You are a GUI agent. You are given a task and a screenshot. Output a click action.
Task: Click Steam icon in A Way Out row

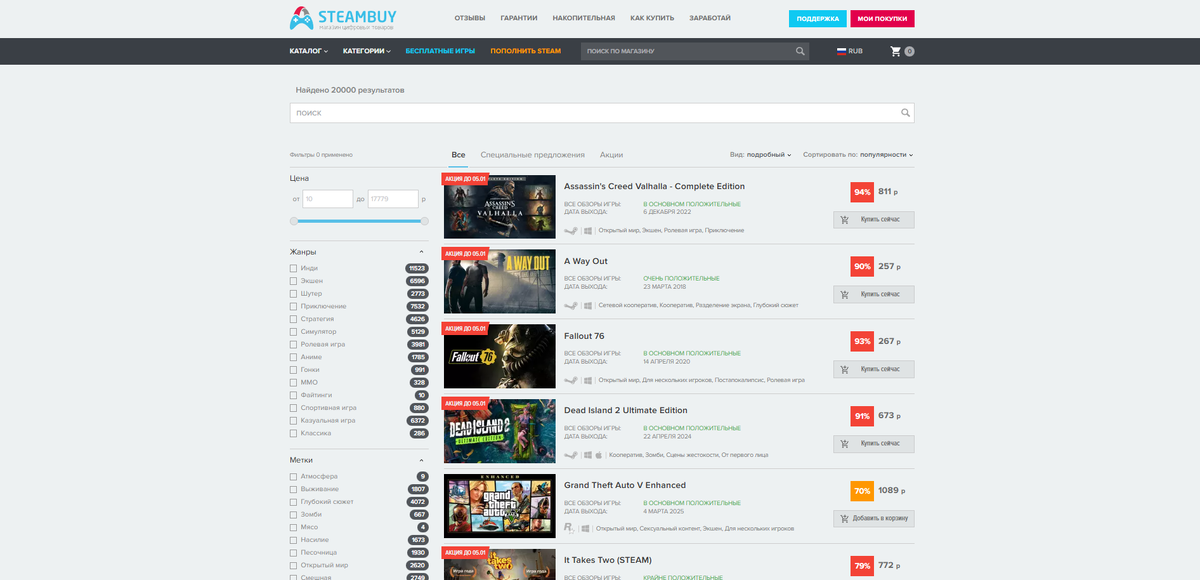570,306
